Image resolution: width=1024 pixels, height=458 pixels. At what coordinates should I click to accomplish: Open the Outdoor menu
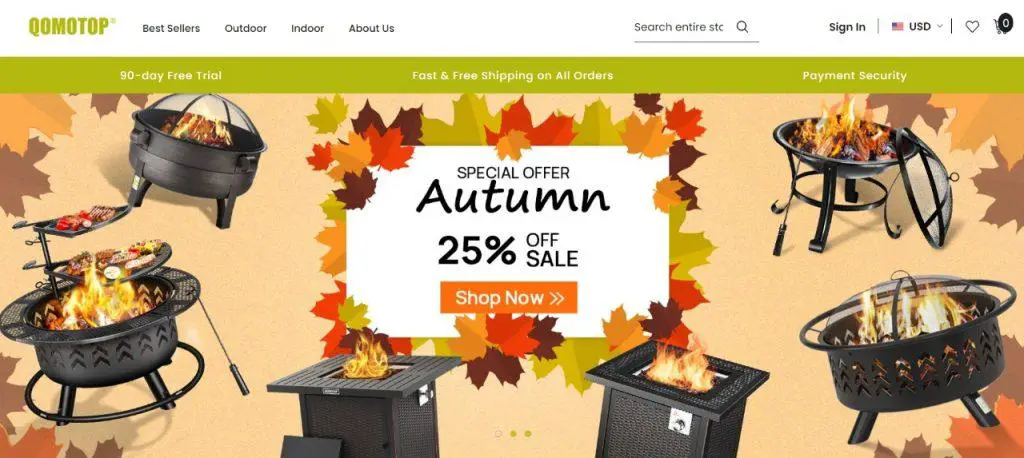[x=246, y=28]
